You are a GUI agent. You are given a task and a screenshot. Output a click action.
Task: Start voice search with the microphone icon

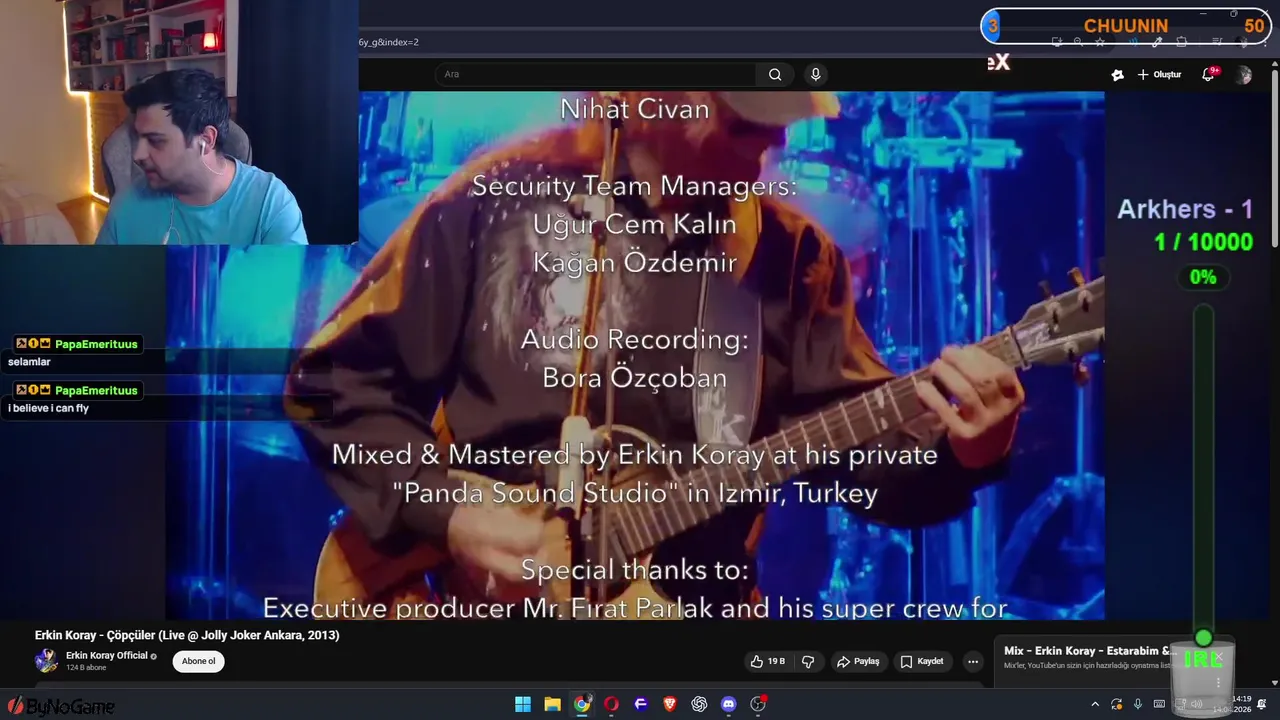[816, 74]
